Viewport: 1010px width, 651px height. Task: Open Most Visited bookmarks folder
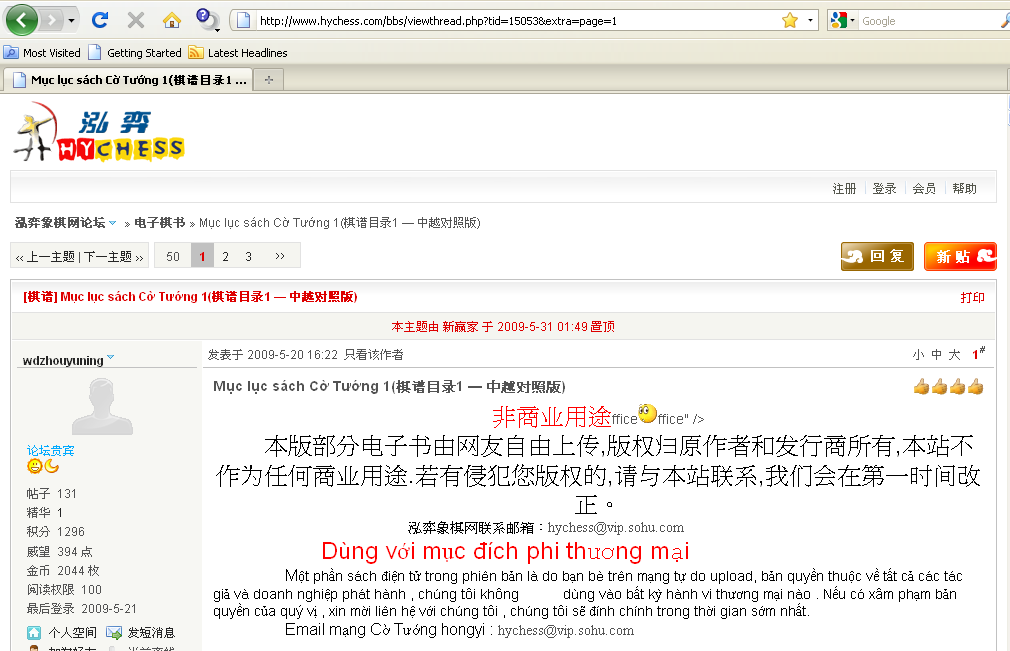click(43, 53)
